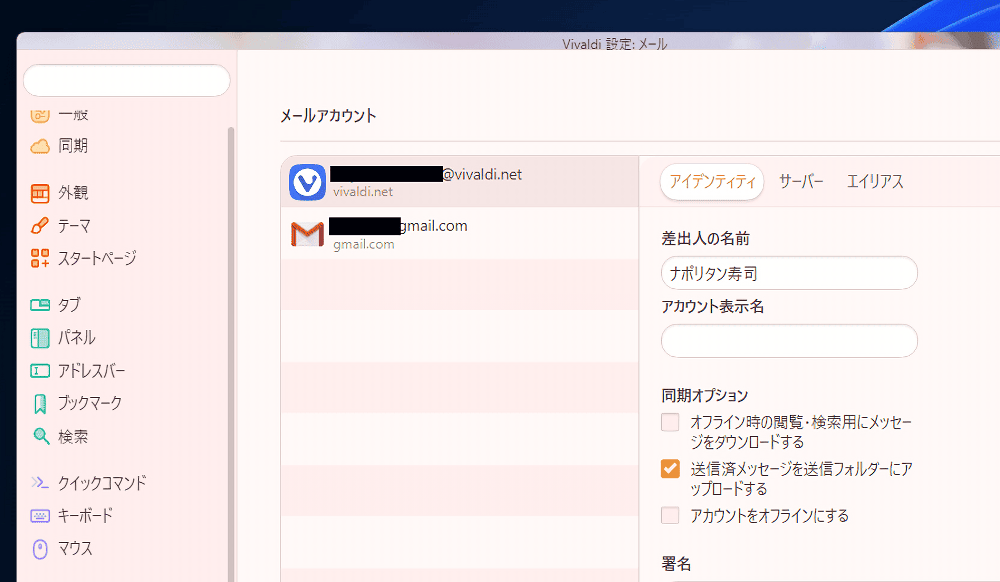Image resolution: width=1000 pixels, height=582 pixels.
Task: Open テーマ settings label
Action: point(75,226)
